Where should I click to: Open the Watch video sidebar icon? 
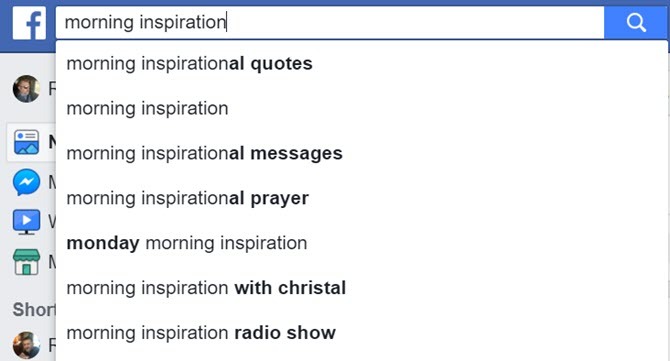26,222
